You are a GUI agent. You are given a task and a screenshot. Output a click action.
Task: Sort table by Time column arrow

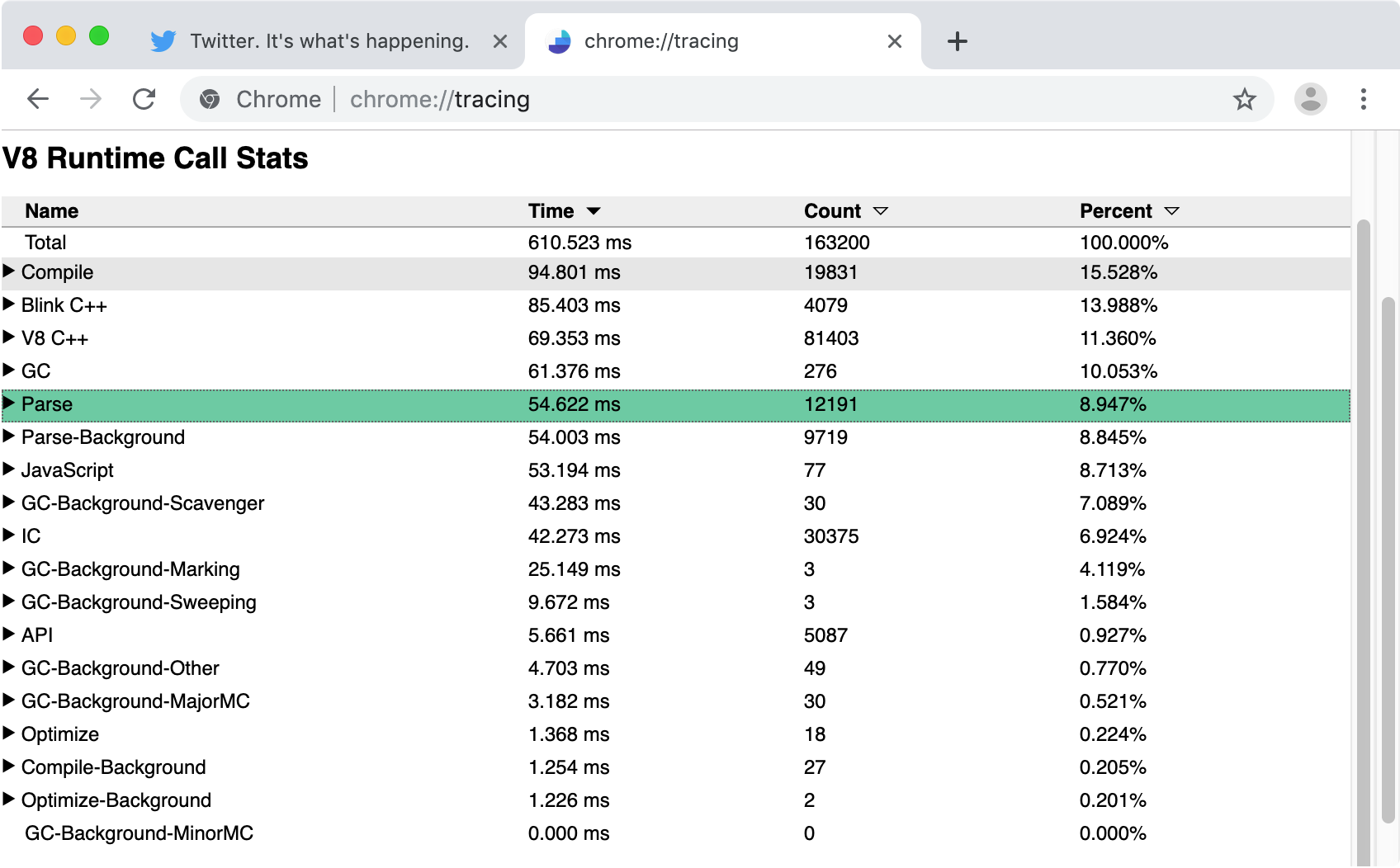[x=594, y=211]
